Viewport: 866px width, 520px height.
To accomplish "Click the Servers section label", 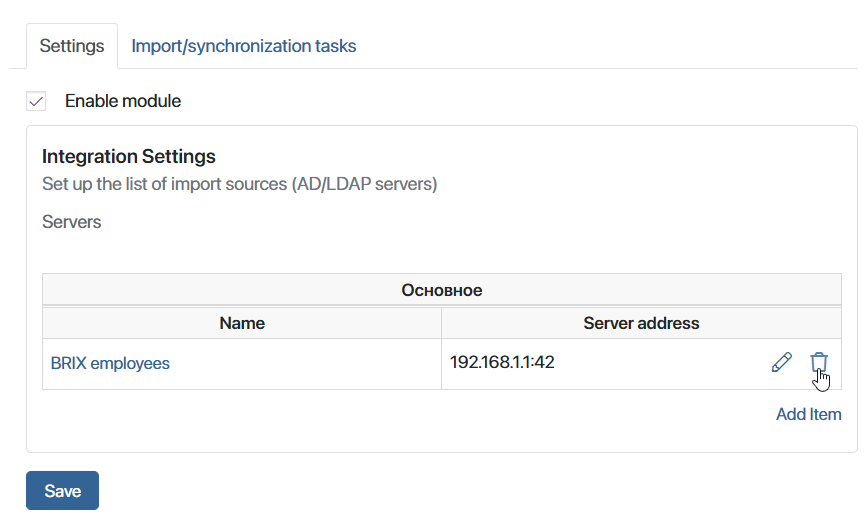I will click(72, 222).
